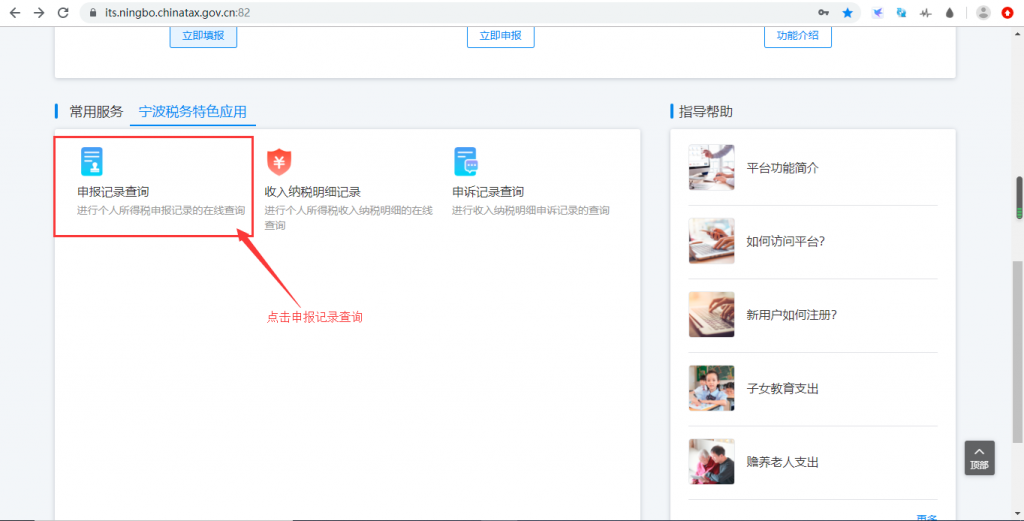The image size is (1024, 521).
Task: Open the translate extension icon
Action: point(901,12)
